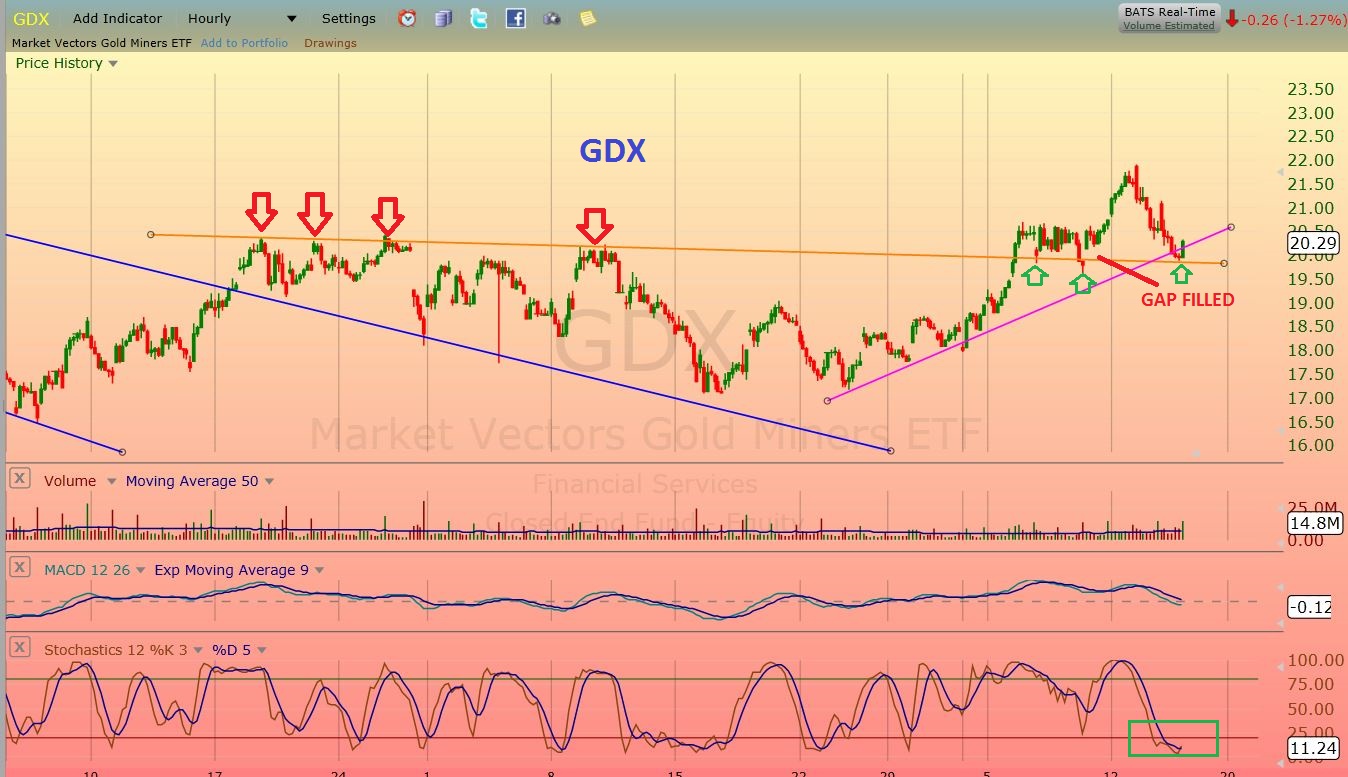This screenshot has width=1348, height=777.
Task: Click the stacked database icon in toolbar
Action: coord(443,18)
